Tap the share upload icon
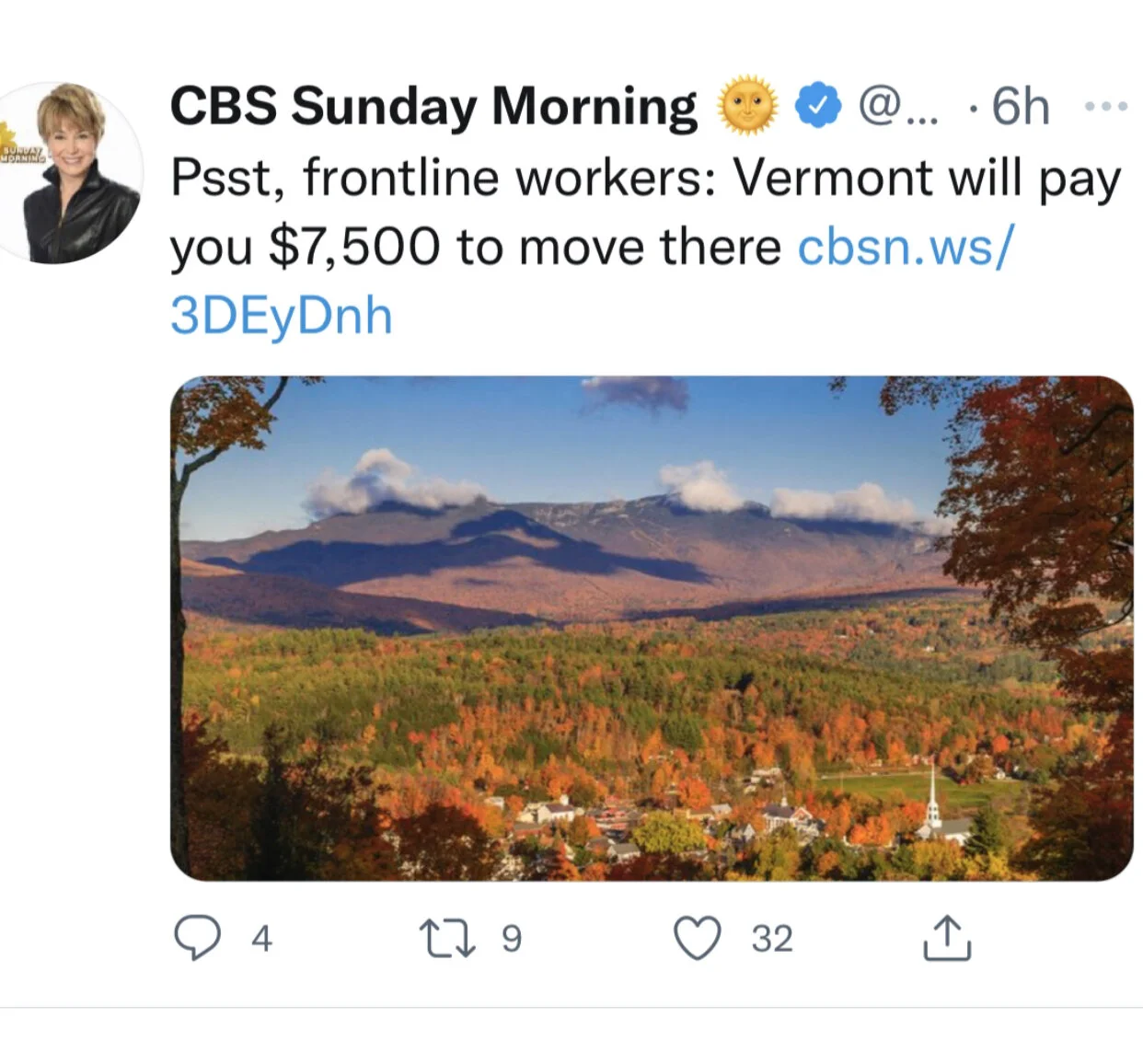1143x1064 pixels. click(x=947, y=938)
